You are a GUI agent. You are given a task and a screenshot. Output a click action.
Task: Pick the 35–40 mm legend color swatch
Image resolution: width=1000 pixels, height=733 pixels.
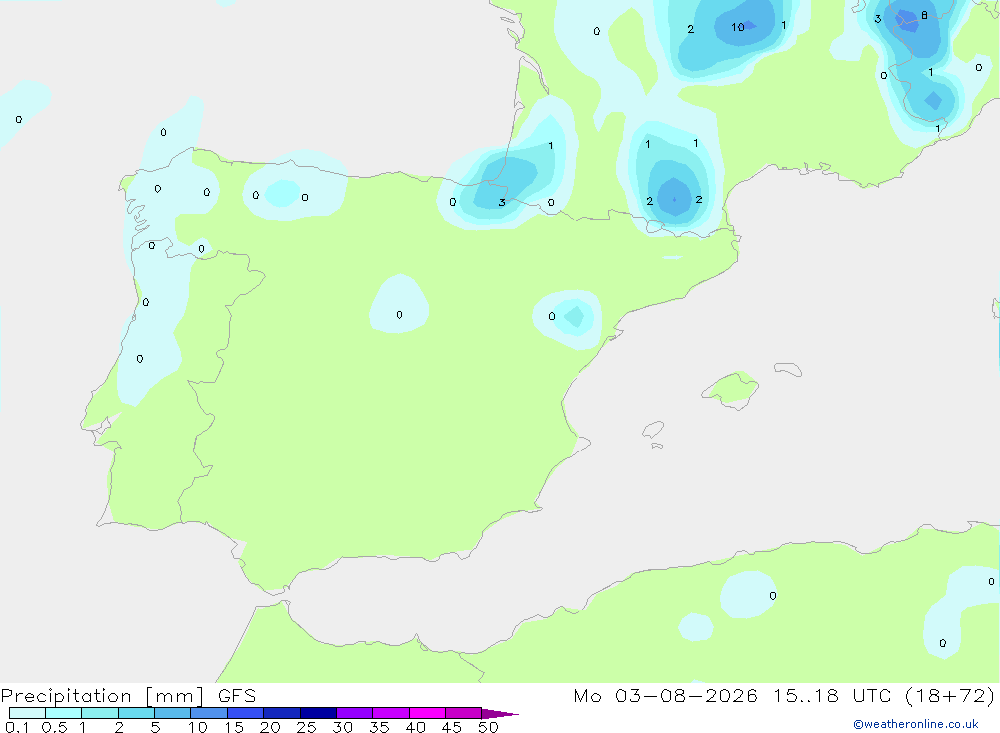390,713
